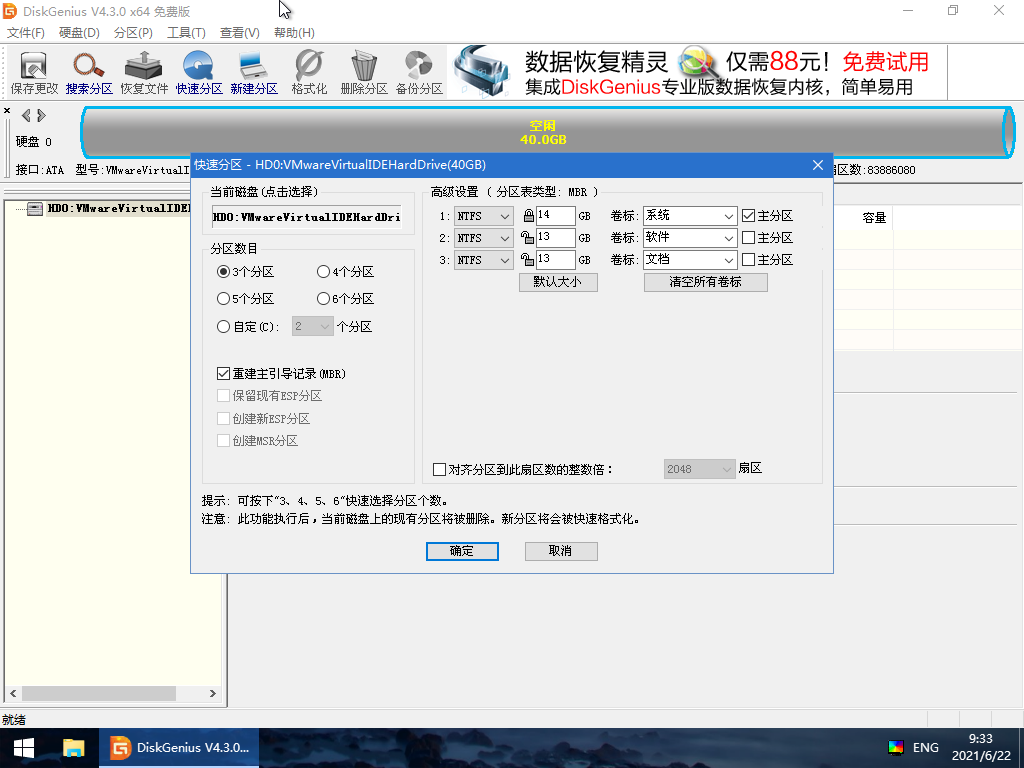
Task: Click the Save Changes (保存更改) toolbar icon
Action: 34,72
